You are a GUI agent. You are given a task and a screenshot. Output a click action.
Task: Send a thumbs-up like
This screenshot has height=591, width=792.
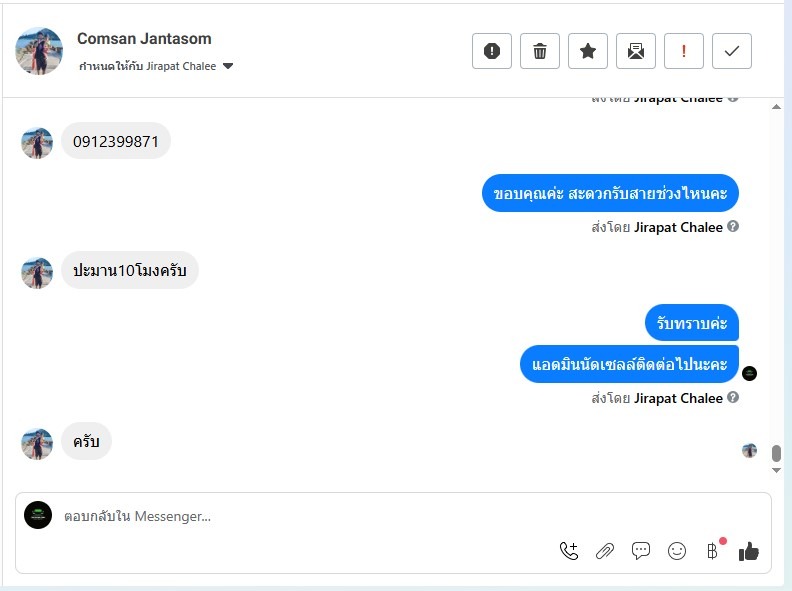click(x=749, y=551)
